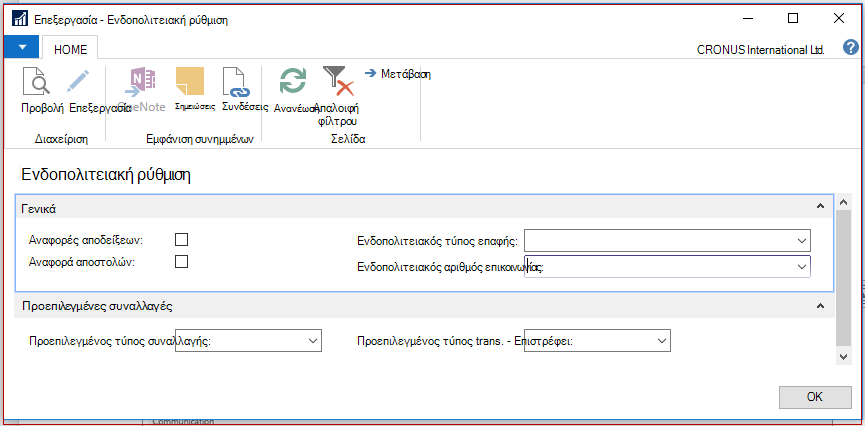Toggle Αναφορές αποδείξεων checkbox
Viewport: 865px width, 426px height.
[x=181, y=239]
